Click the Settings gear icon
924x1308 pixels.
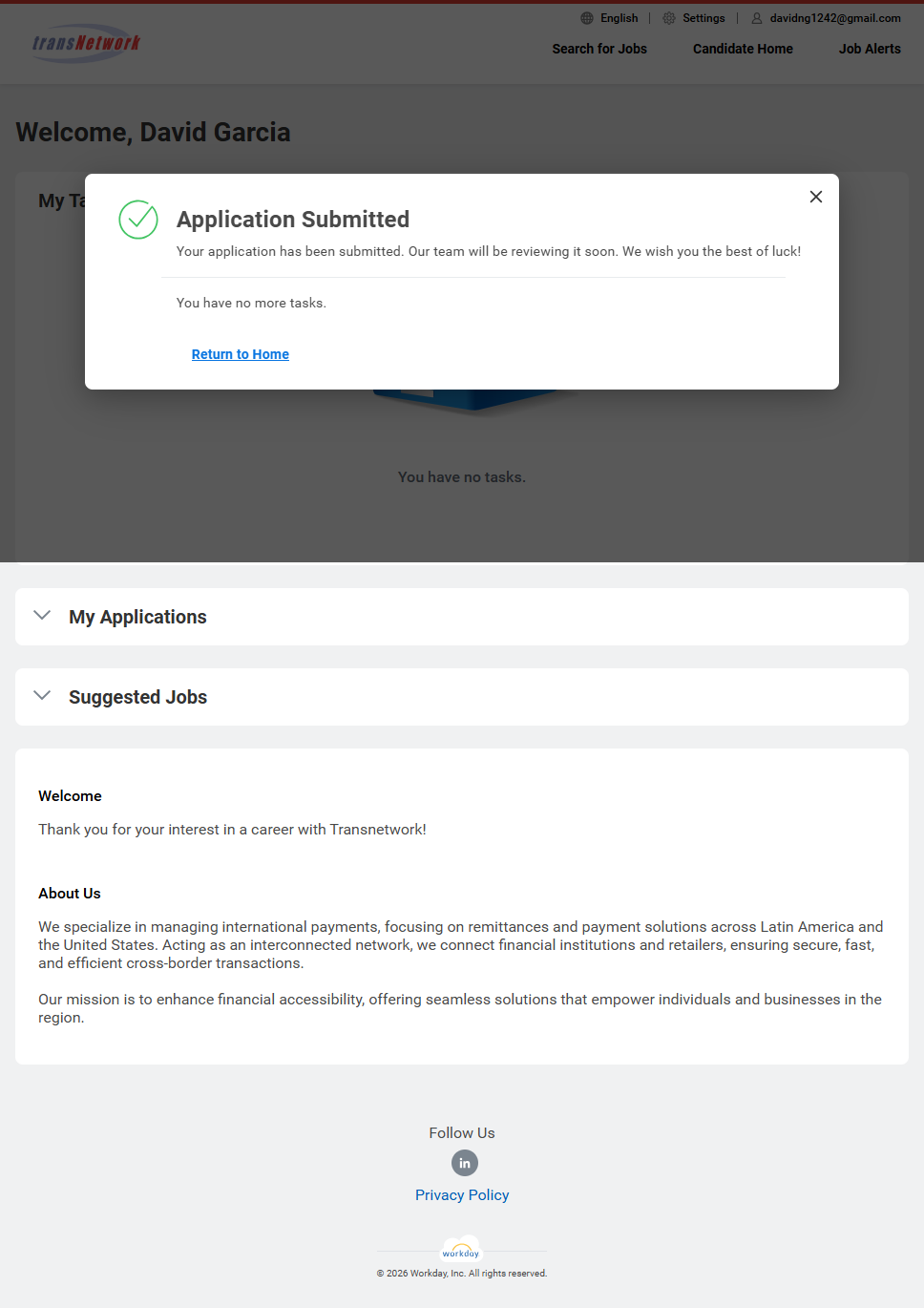point(669,18)
